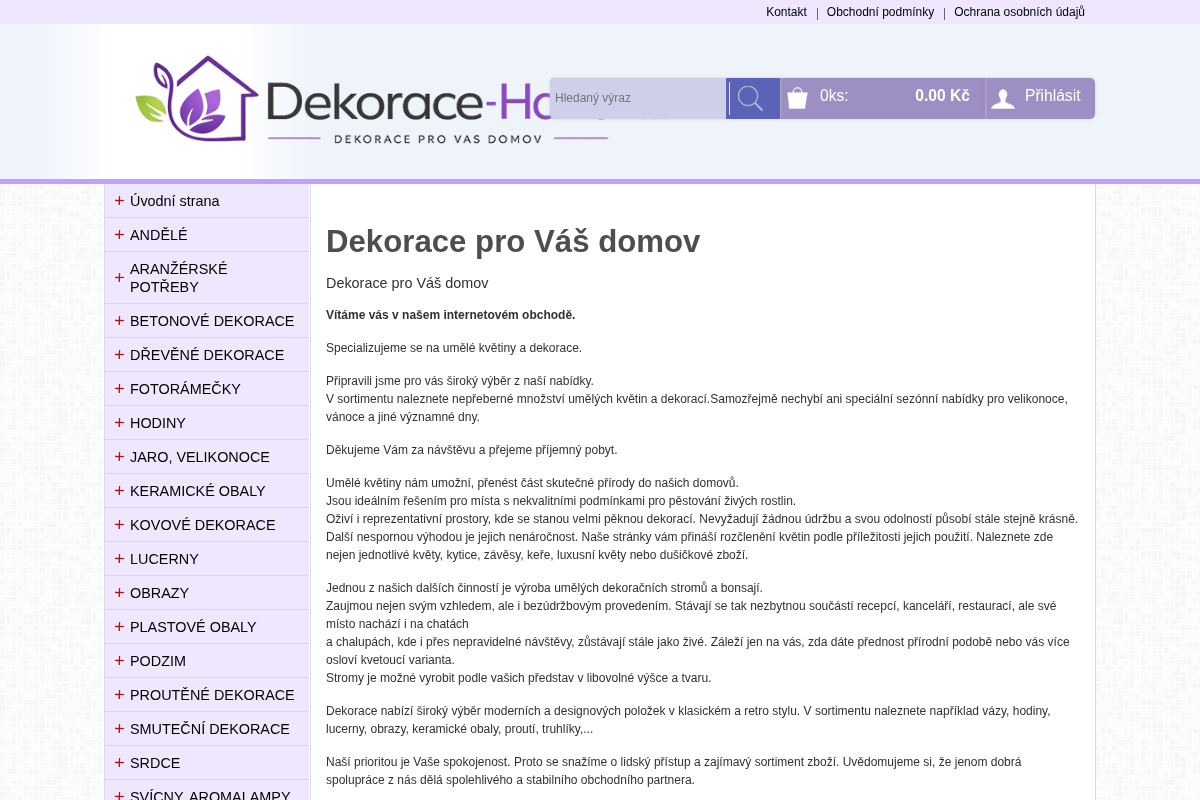
Task: Expand the plus next to FOTORÁMEČKY
Action: coord(119,389)
